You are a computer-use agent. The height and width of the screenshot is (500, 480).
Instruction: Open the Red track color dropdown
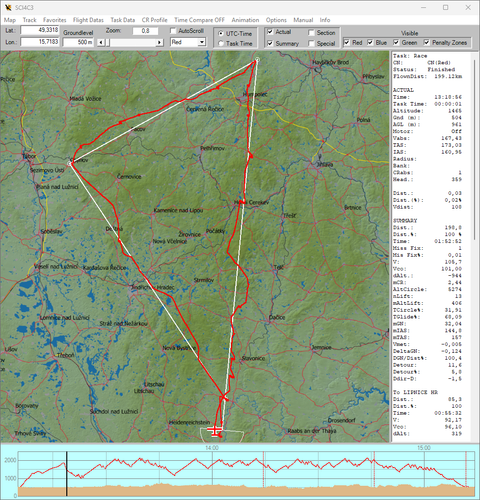coord(202,42)
